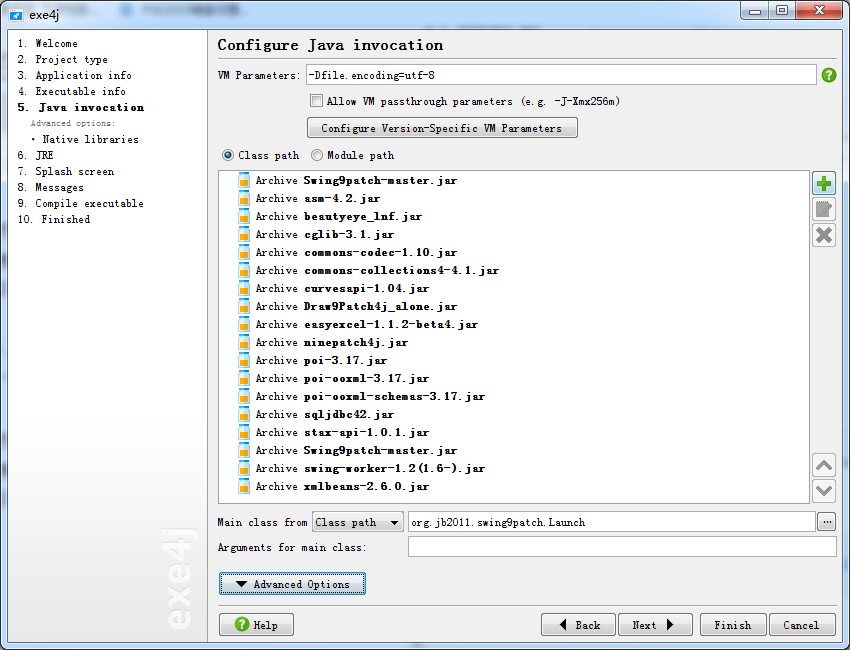Select the Class path radio button
The width and height of the screenshot is (850, 650).
tap(228, 156)
